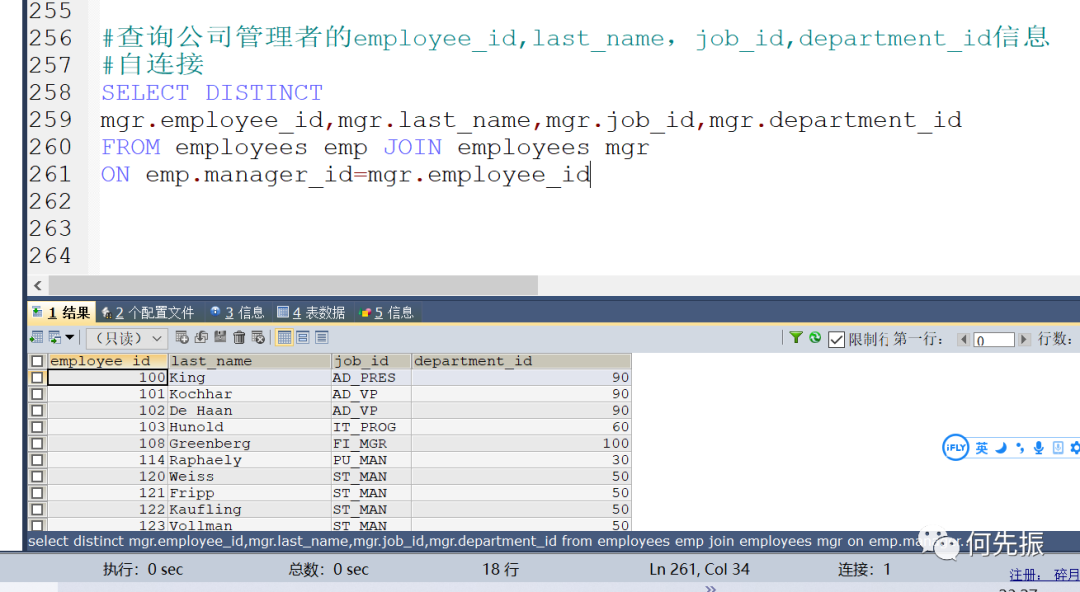Check the row checkbox for Raphaely
The width and height of the screenshot is (1080, 592).
click(37, 460)
